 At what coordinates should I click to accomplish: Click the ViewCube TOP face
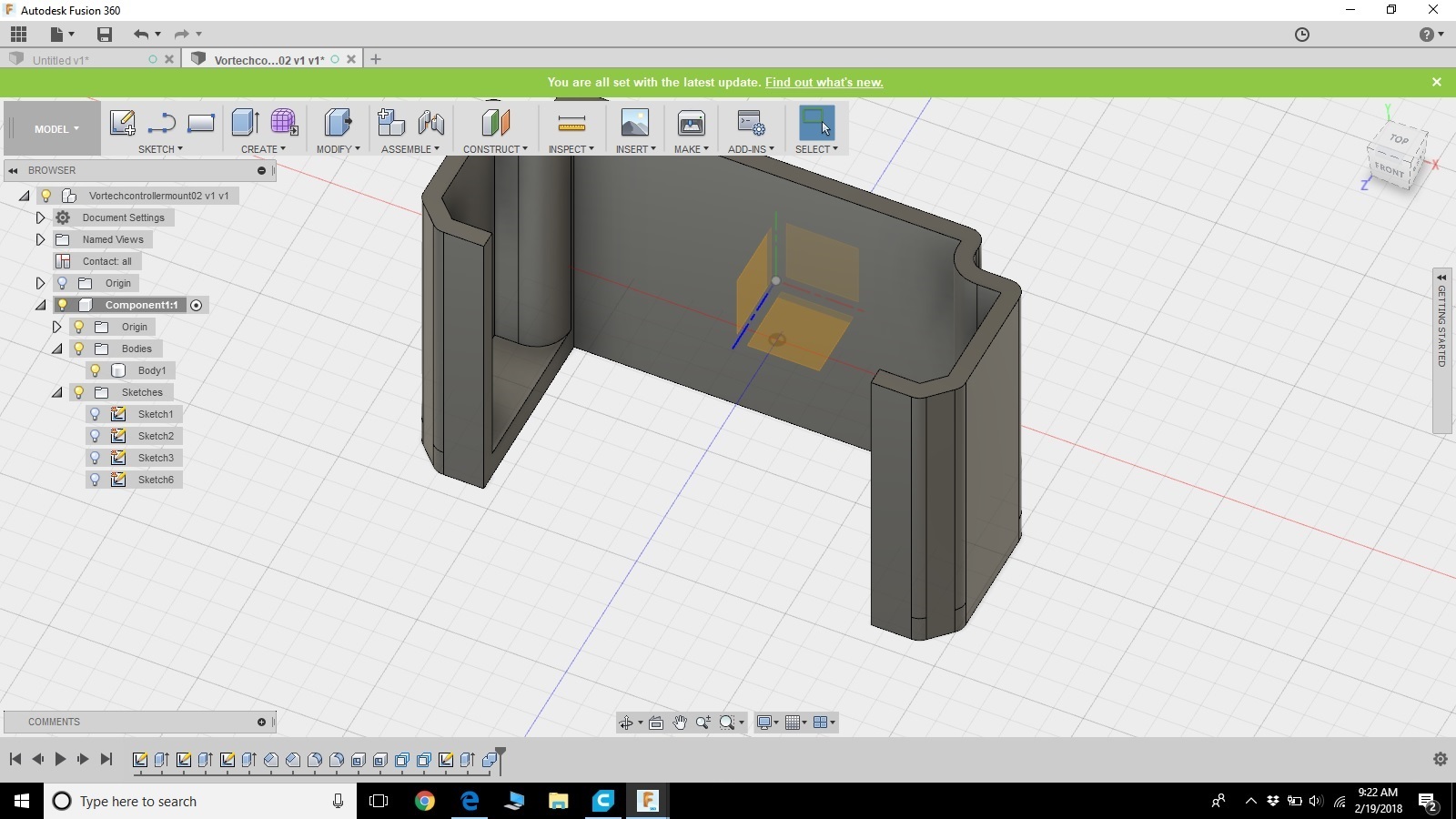pyautogui.click(x=1399, y=139)
